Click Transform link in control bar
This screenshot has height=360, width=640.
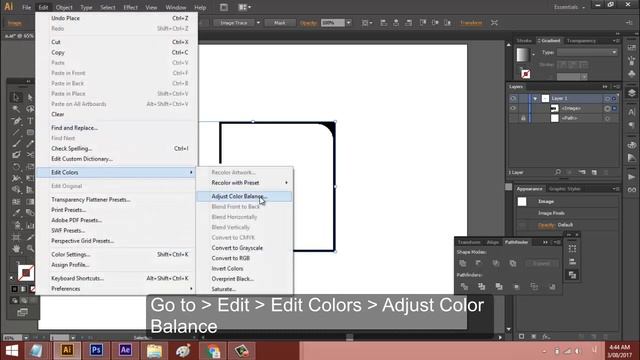click(x=471, y=23)
